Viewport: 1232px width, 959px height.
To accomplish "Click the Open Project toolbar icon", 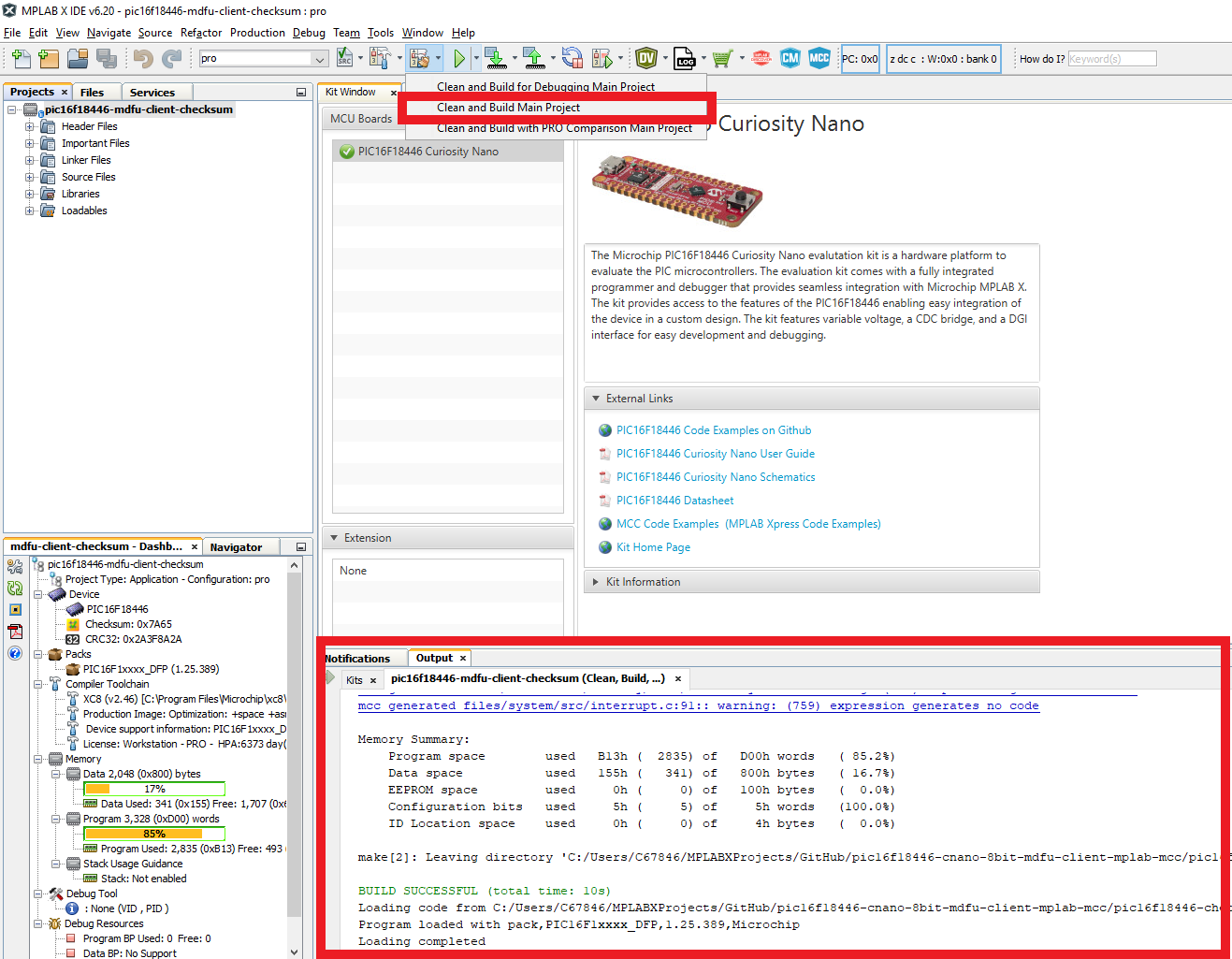I will [x=78, y=58].
